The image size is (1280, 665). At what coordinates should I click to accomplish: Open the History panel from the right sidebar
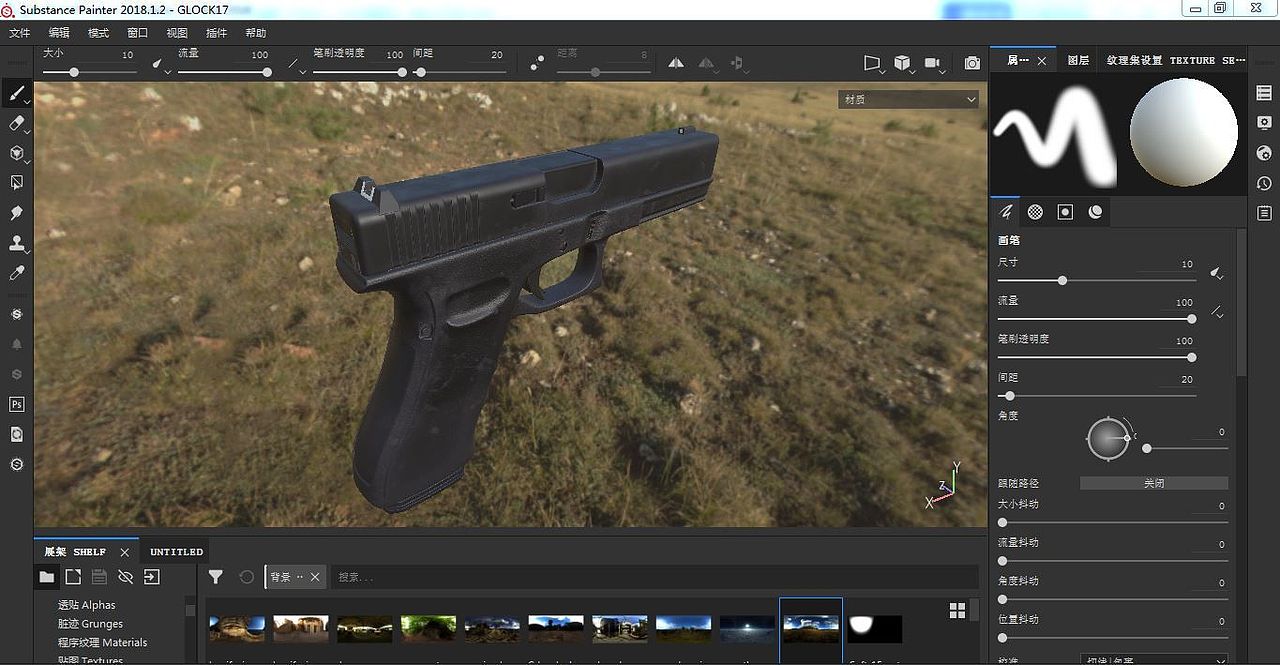1263,183
